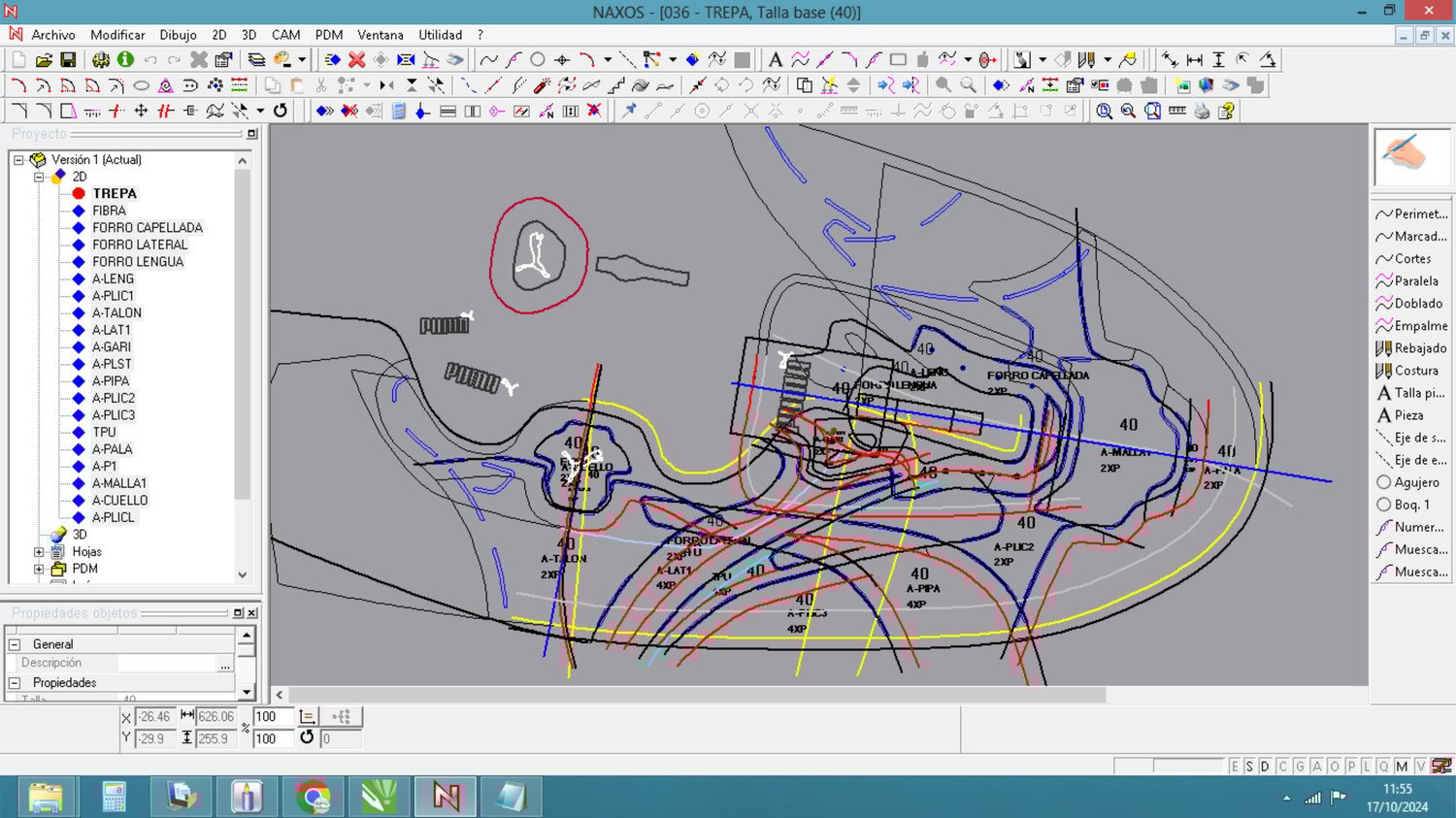
Task: Toggle the 'D' status bar indicator
Action: [x=1265, y=767]
